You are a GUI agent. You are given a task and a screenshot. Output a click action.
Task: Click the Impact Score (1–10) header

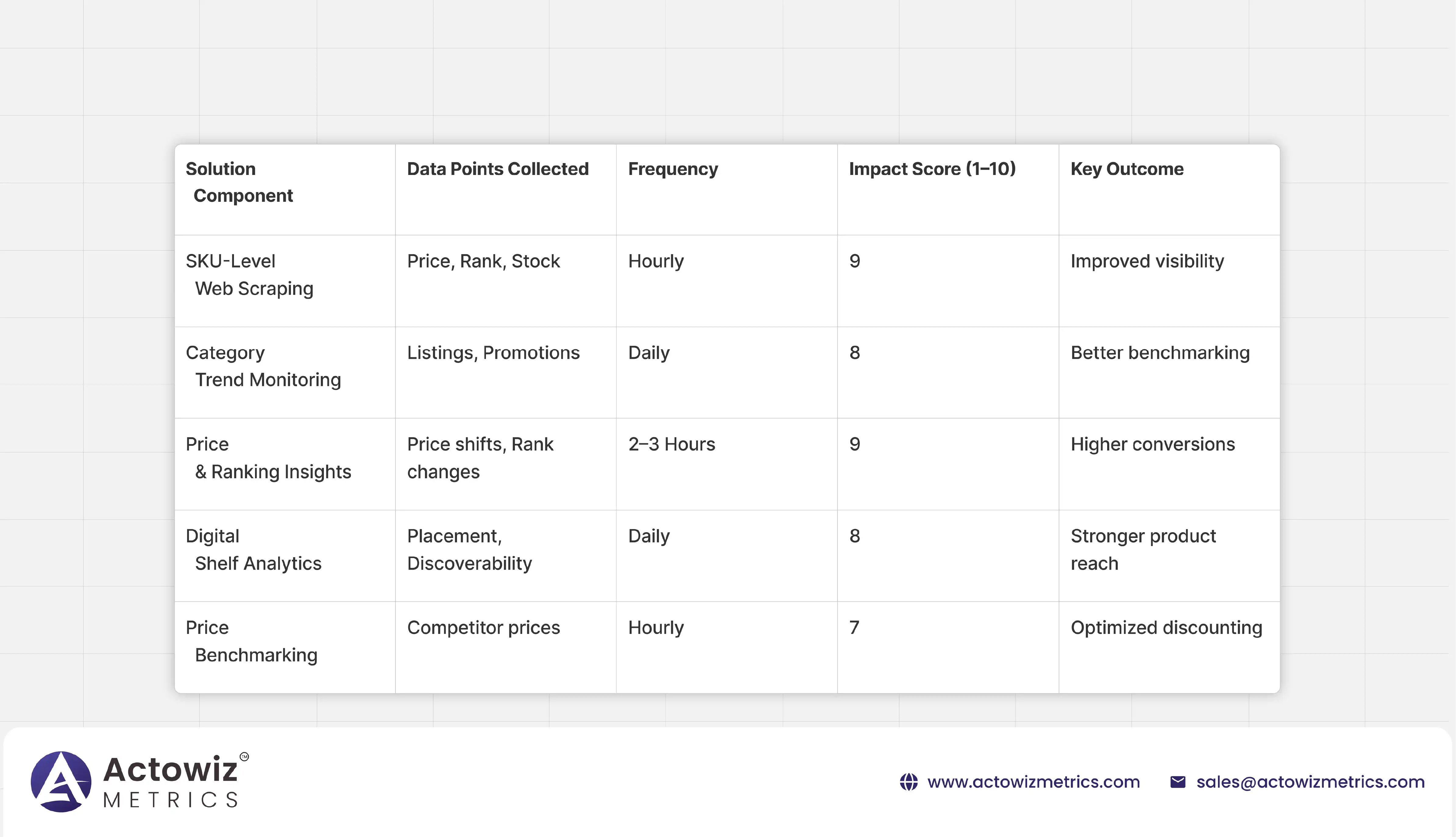click(932, 169)
